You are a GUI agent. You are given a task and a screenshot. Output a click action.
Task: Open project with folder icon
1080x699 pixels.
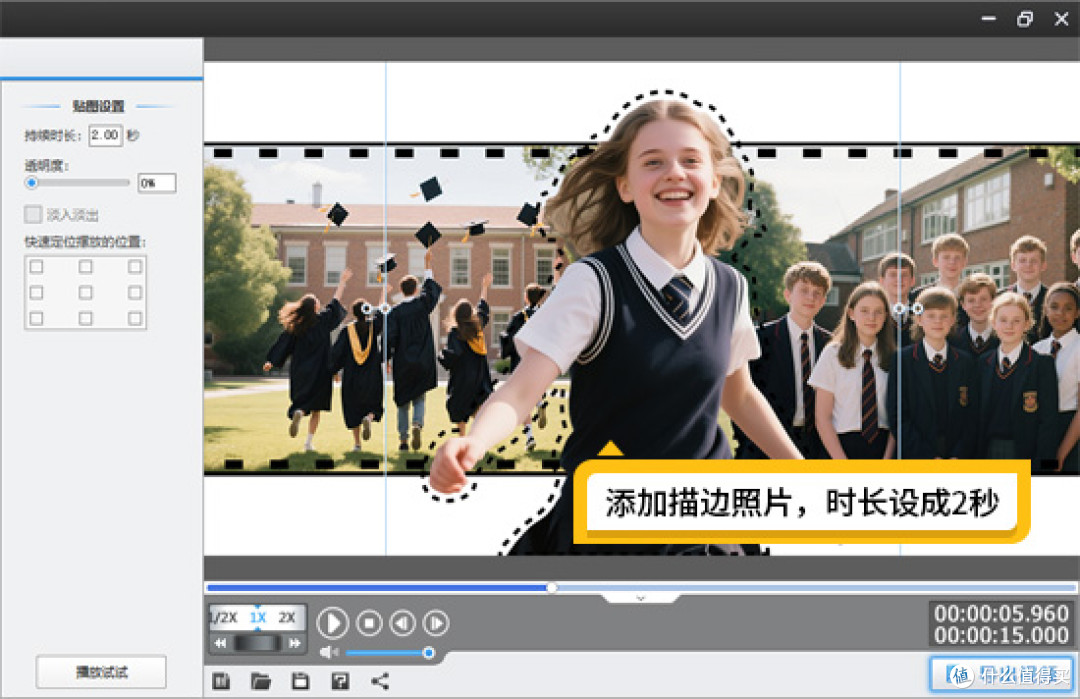260,681
